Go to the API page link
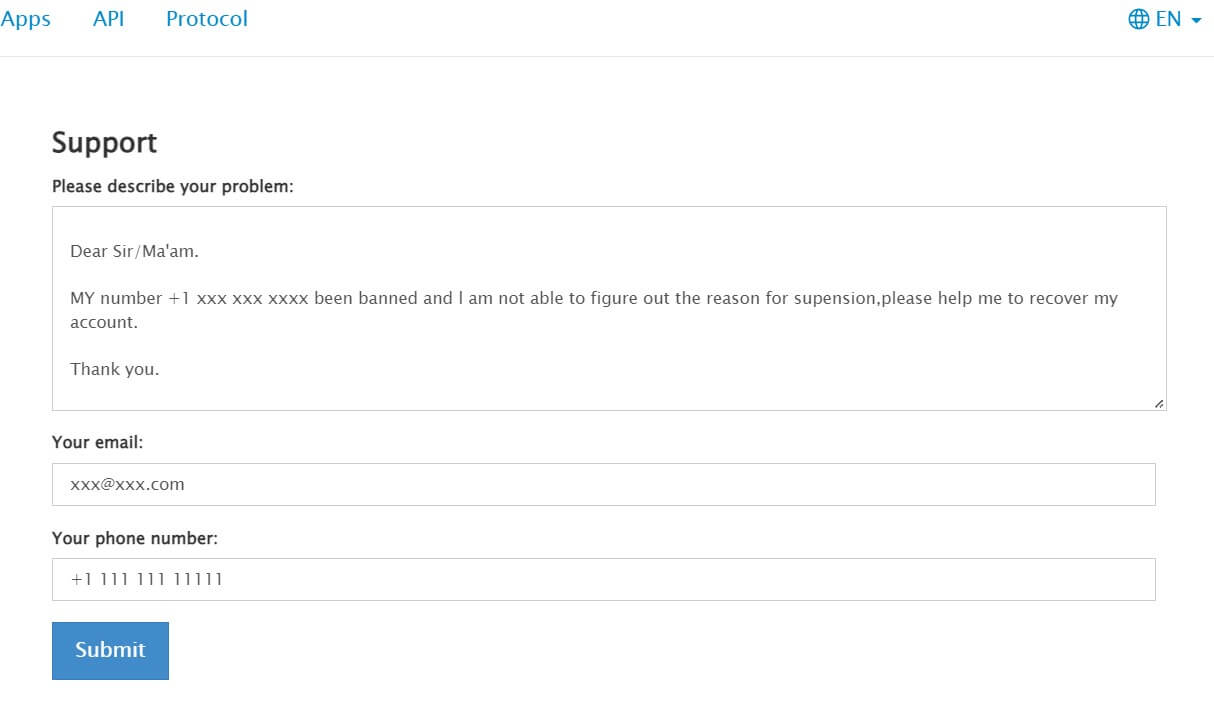Screen dimensions: 1214x720 [x=108, y=19]
